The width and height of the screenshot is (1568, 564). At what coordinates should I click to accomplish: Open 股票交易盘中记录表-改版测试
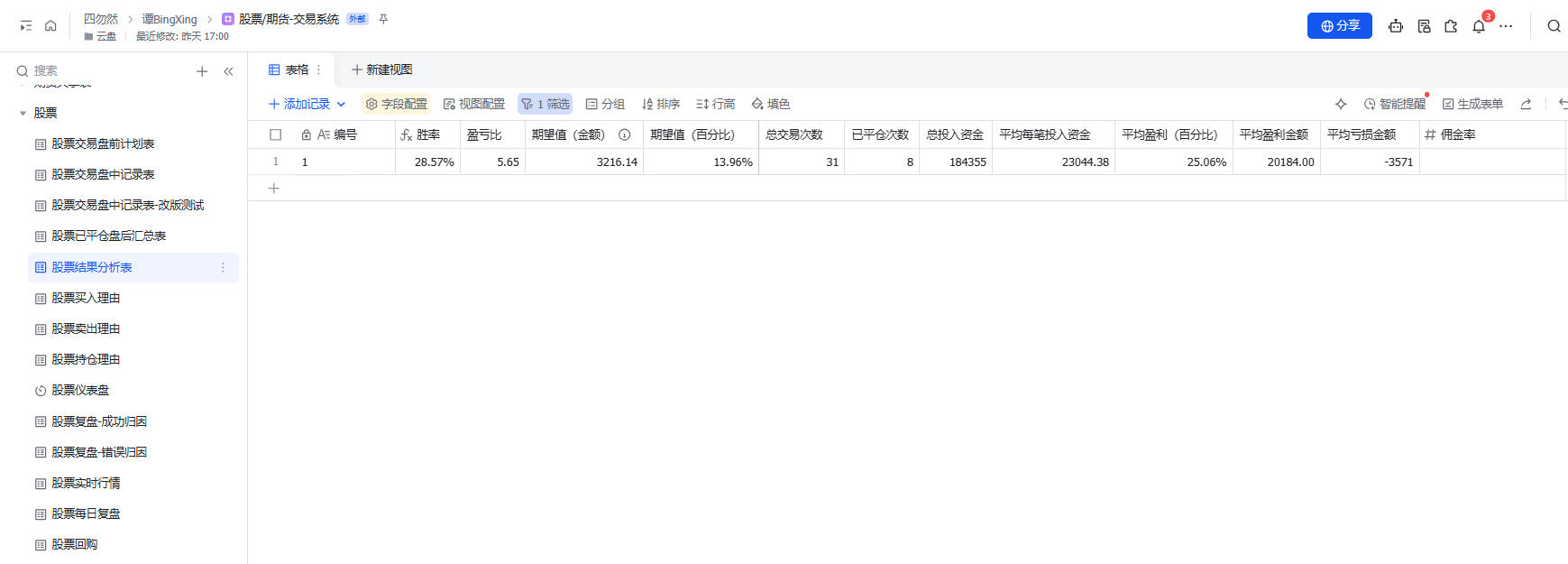[x=127, y=206]
